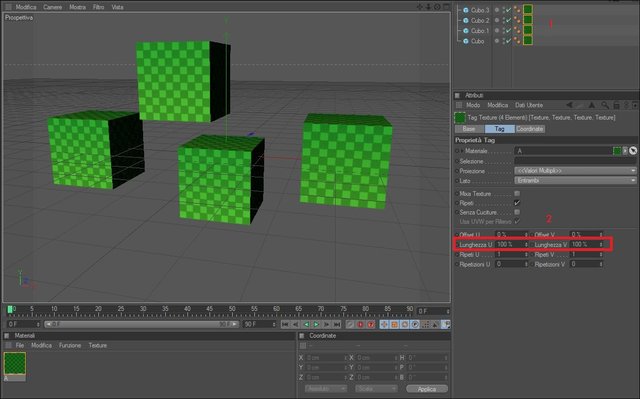This screenshot has width=640, height=399.
Task: Open the Texture menu in Materiali panel
Action: coord(98,346)
